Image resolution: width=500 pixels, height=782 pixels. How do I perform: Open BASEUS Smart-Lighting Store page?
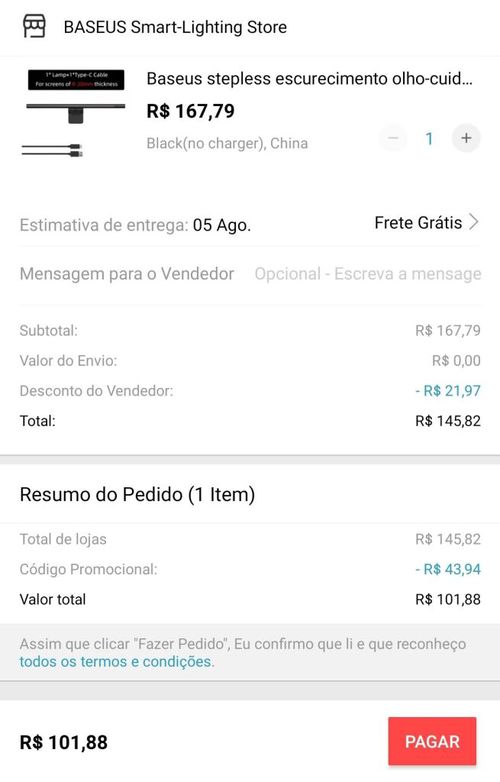click(x=175, y=27)
